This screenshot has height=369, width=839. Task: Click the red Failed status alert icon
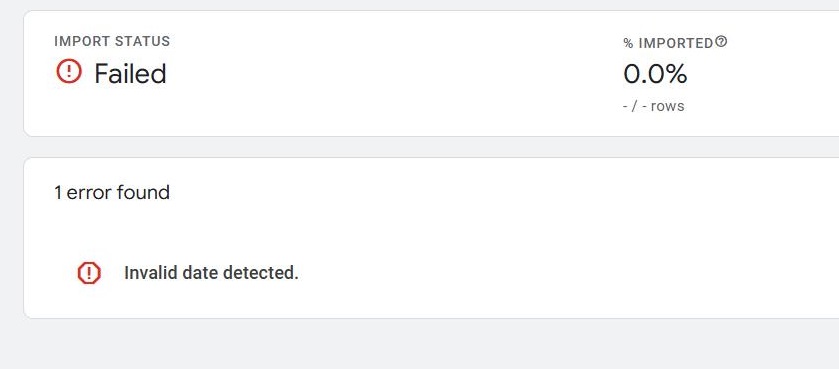[x=68, y=71]
